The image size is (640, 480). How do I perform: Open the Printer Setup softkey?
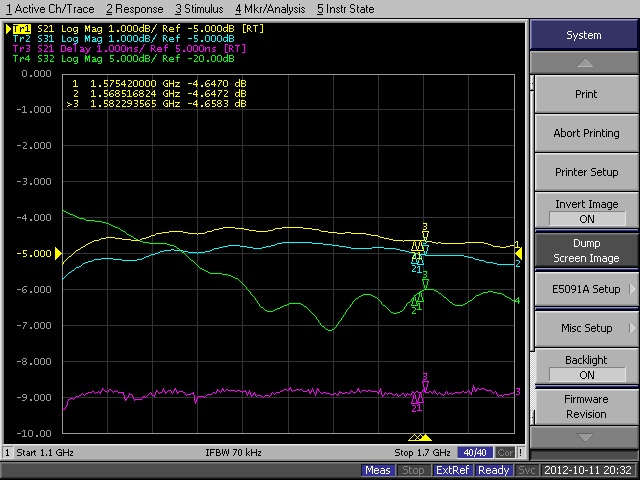tap(586, 172)
